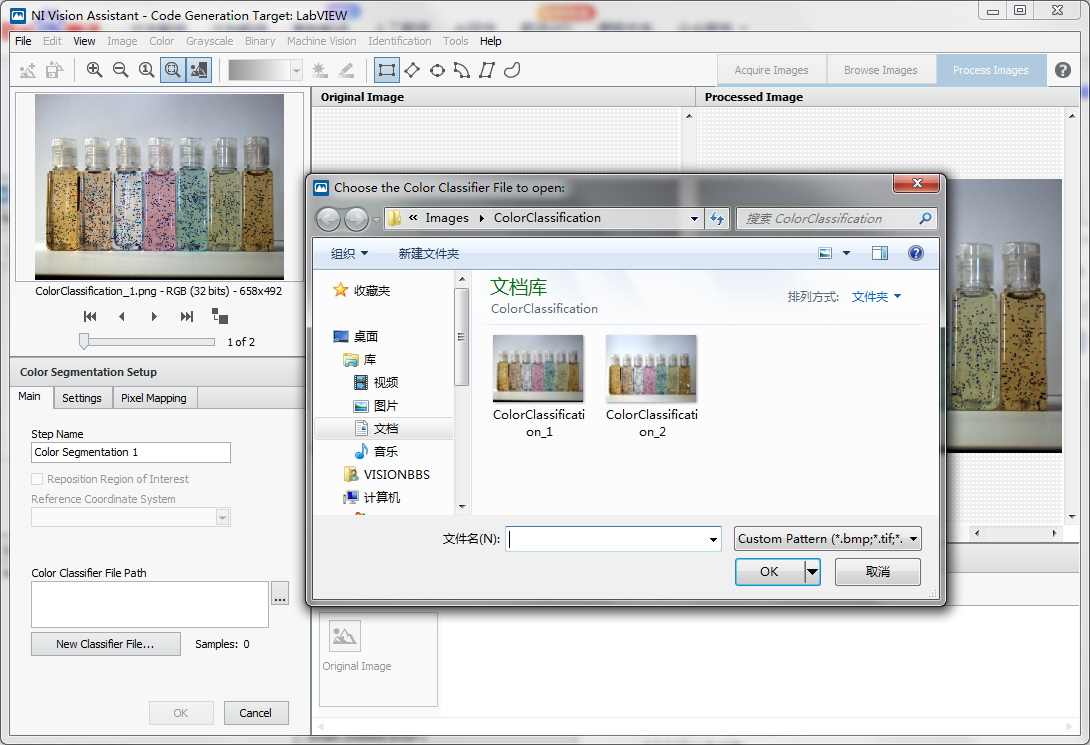This screenshot has height=745, width=1090.
Task: Click the browse (...) button for classifier path
Action: pos(280,593)
